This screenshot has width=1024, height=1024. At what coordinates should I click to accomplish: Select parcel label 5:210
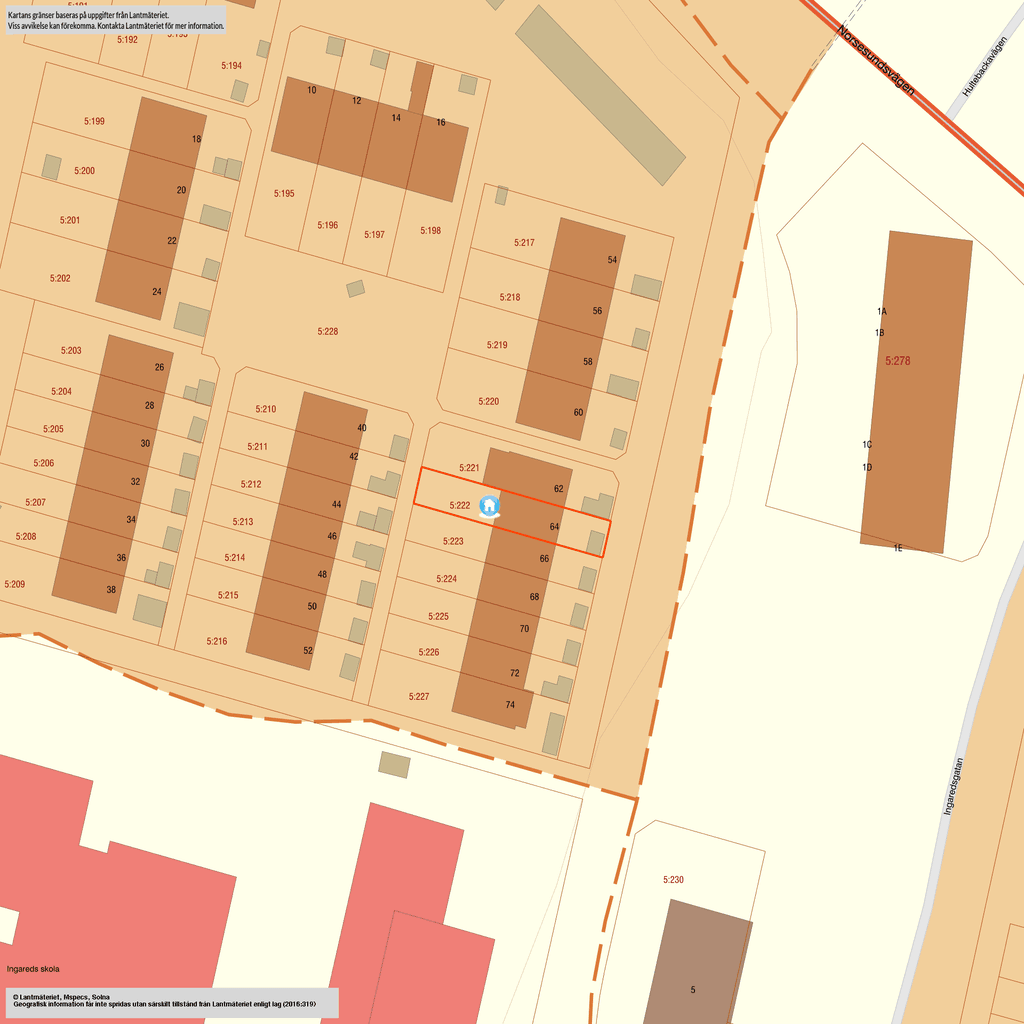pyautogui.click(x=266, y=409)
